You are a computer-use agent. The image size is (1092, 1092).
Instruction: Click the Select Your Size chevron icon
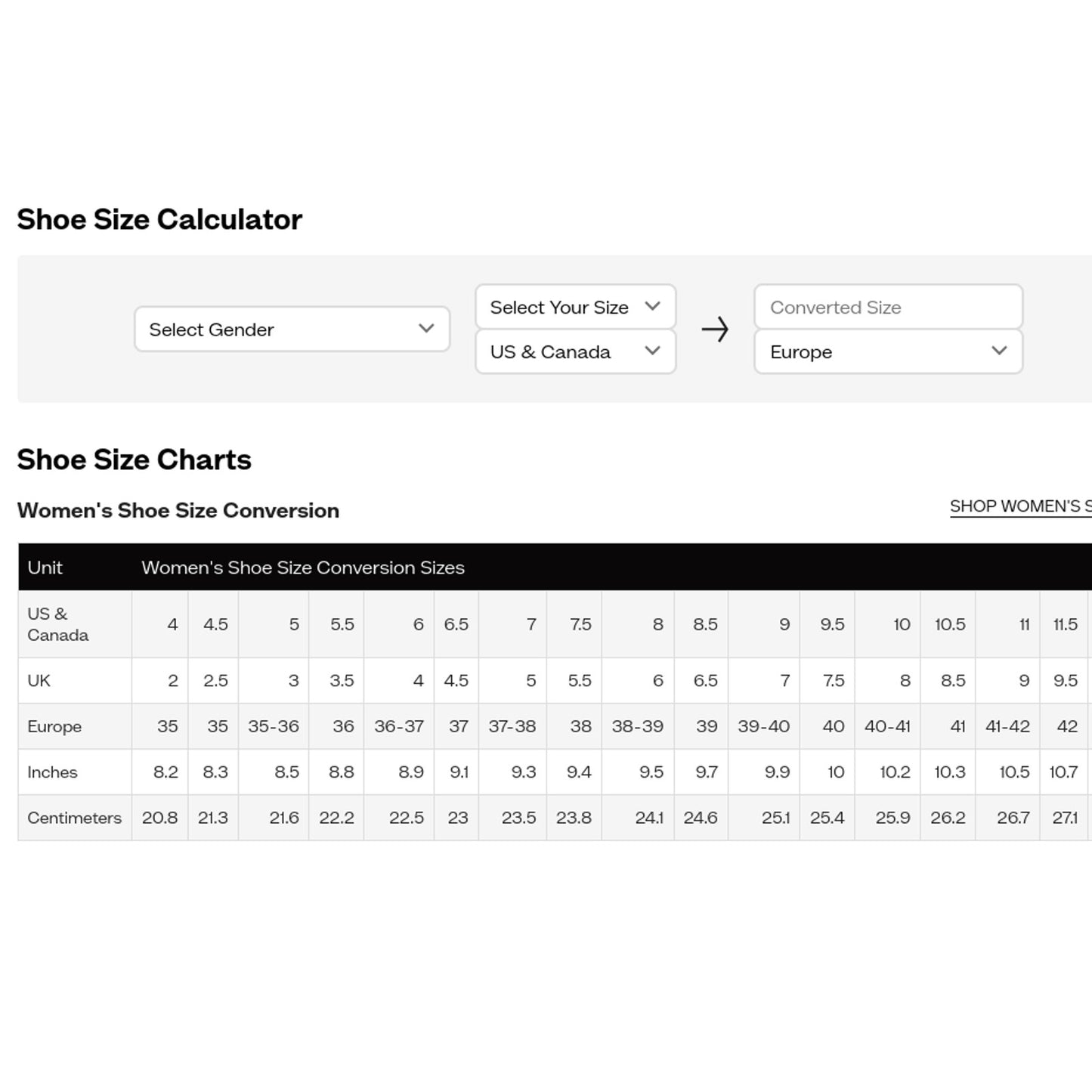pos(653,307)
